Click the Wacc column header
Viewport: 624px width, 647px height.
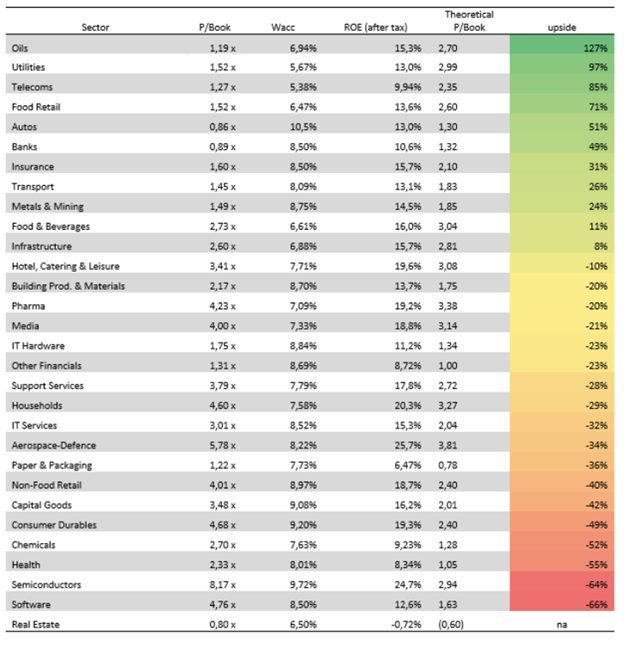coord(283,28)
